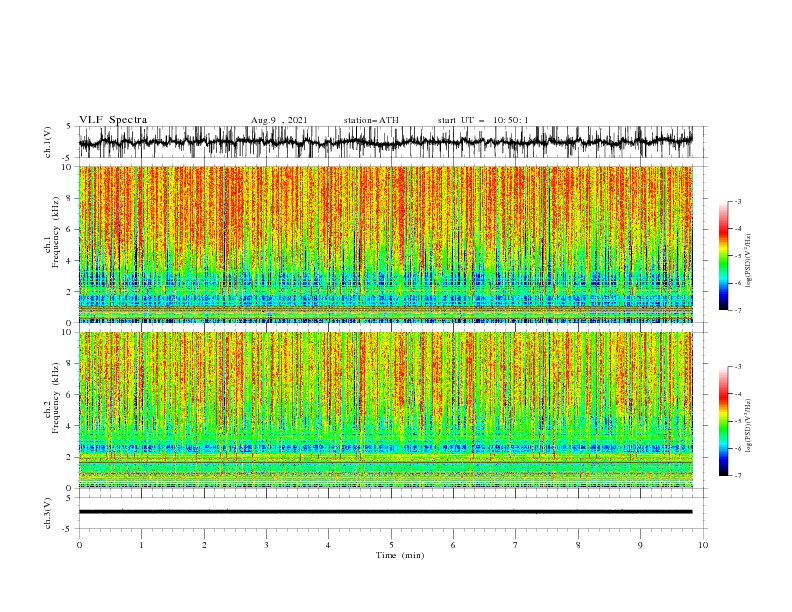792x612 pixels.
Task: Click the 5 tick label on ch.3(V) axis
Action: [x=69, y=498]
